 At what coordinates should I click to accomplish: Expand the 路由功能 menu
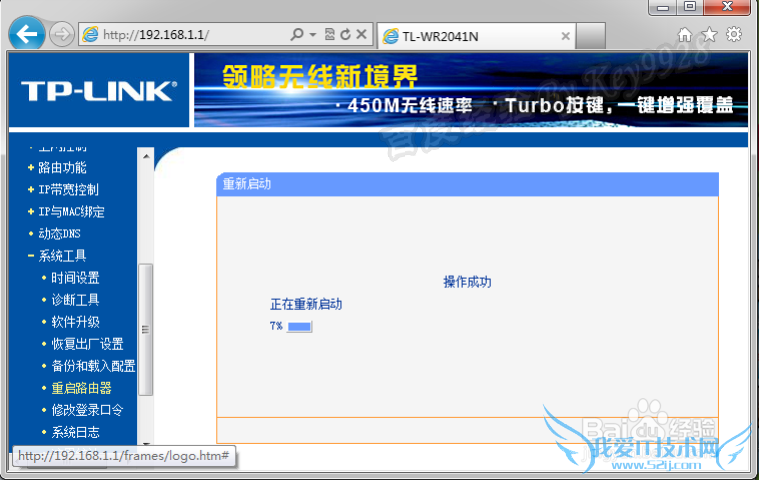point(62,167)
